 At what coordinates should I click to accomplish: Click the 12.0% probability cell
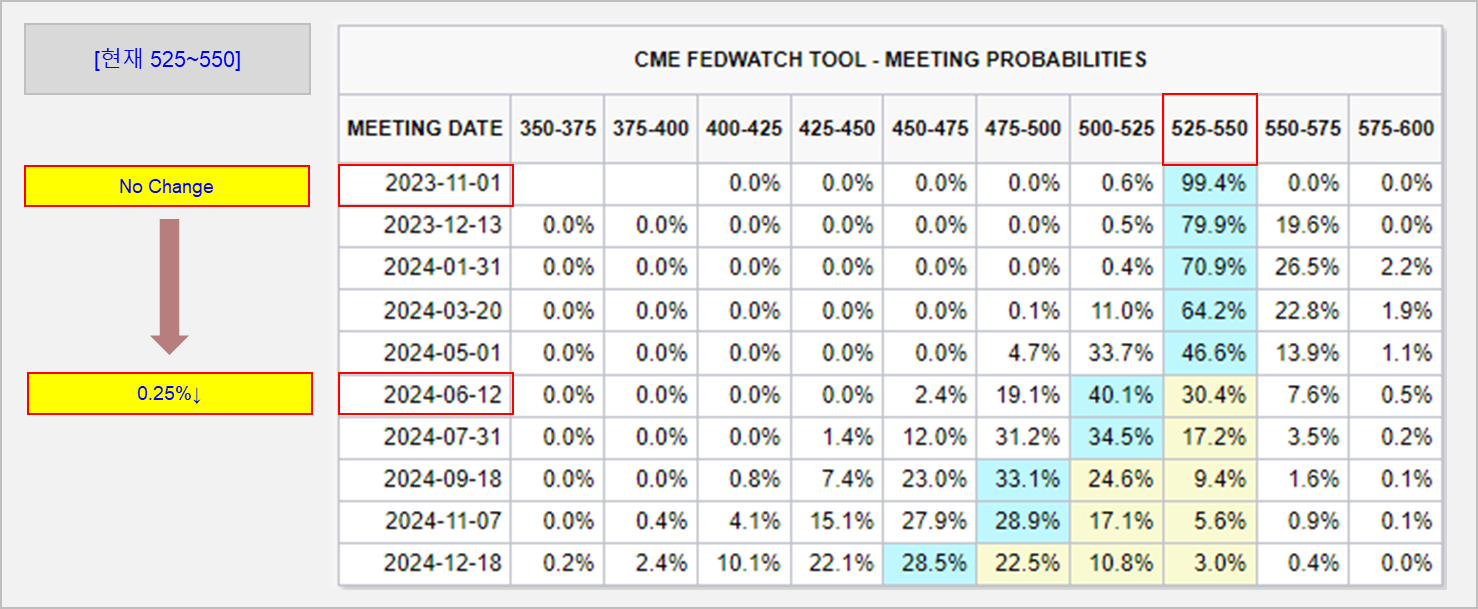click(x=930, y=437)
